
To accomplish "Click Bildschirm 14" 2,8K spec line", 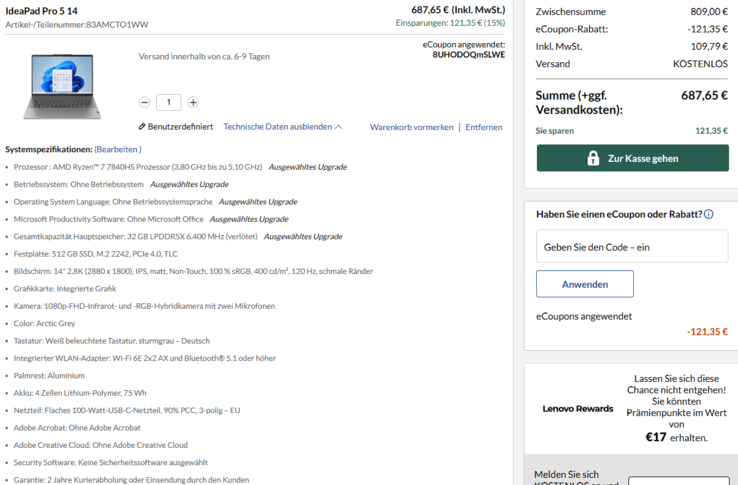I will pos(193,271).
